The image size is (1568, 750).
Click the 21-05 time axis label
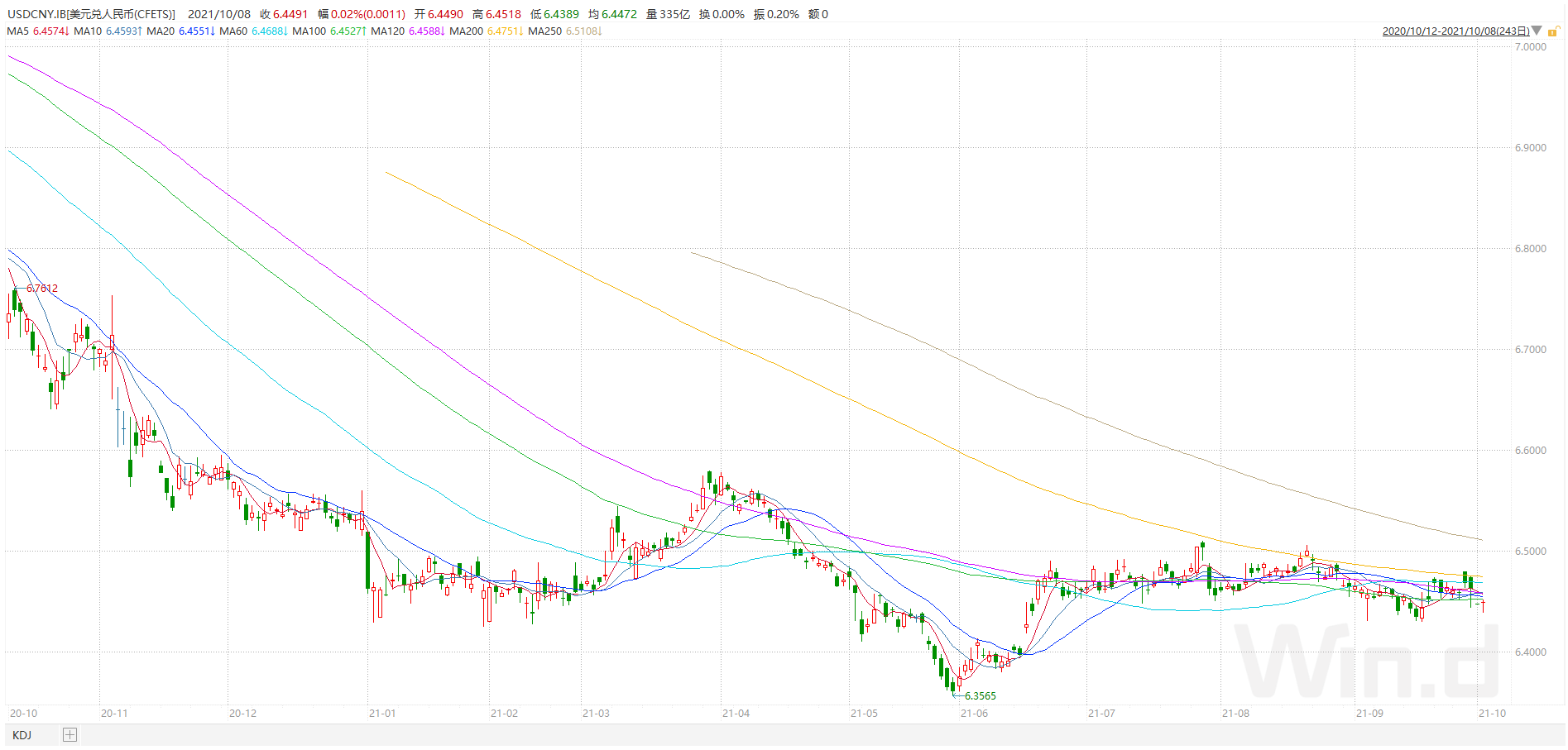(x=864, y=713)
